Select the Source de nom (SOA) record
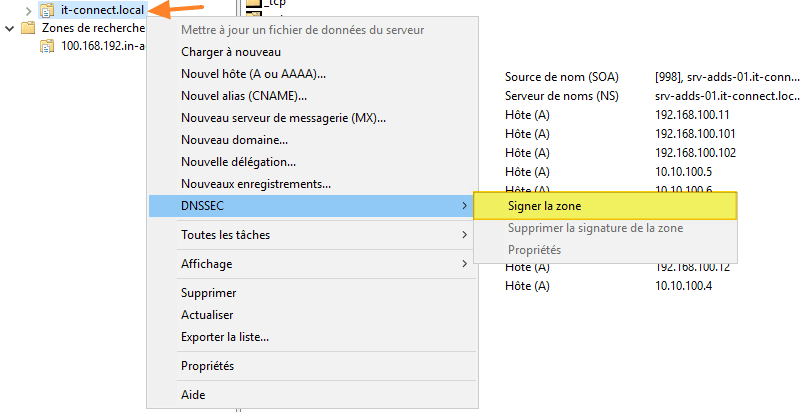The height and width of the screenshot is (412, 800). [562, 77]
